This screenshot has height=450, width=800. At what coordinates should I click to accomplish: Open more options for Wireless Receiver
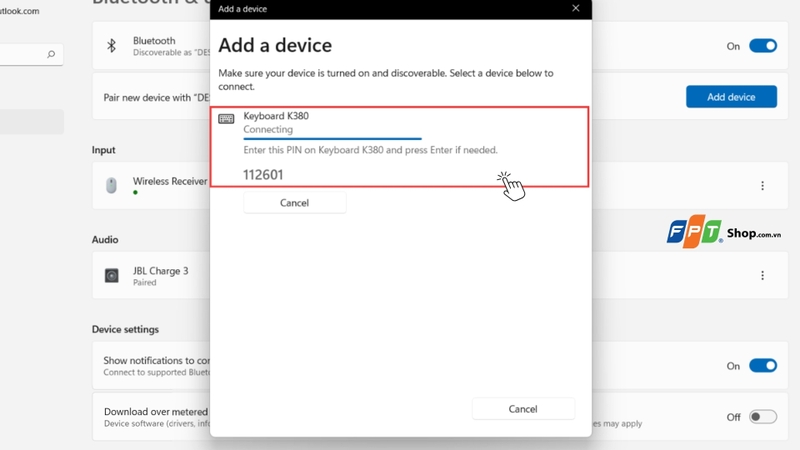tap(762, 186)
